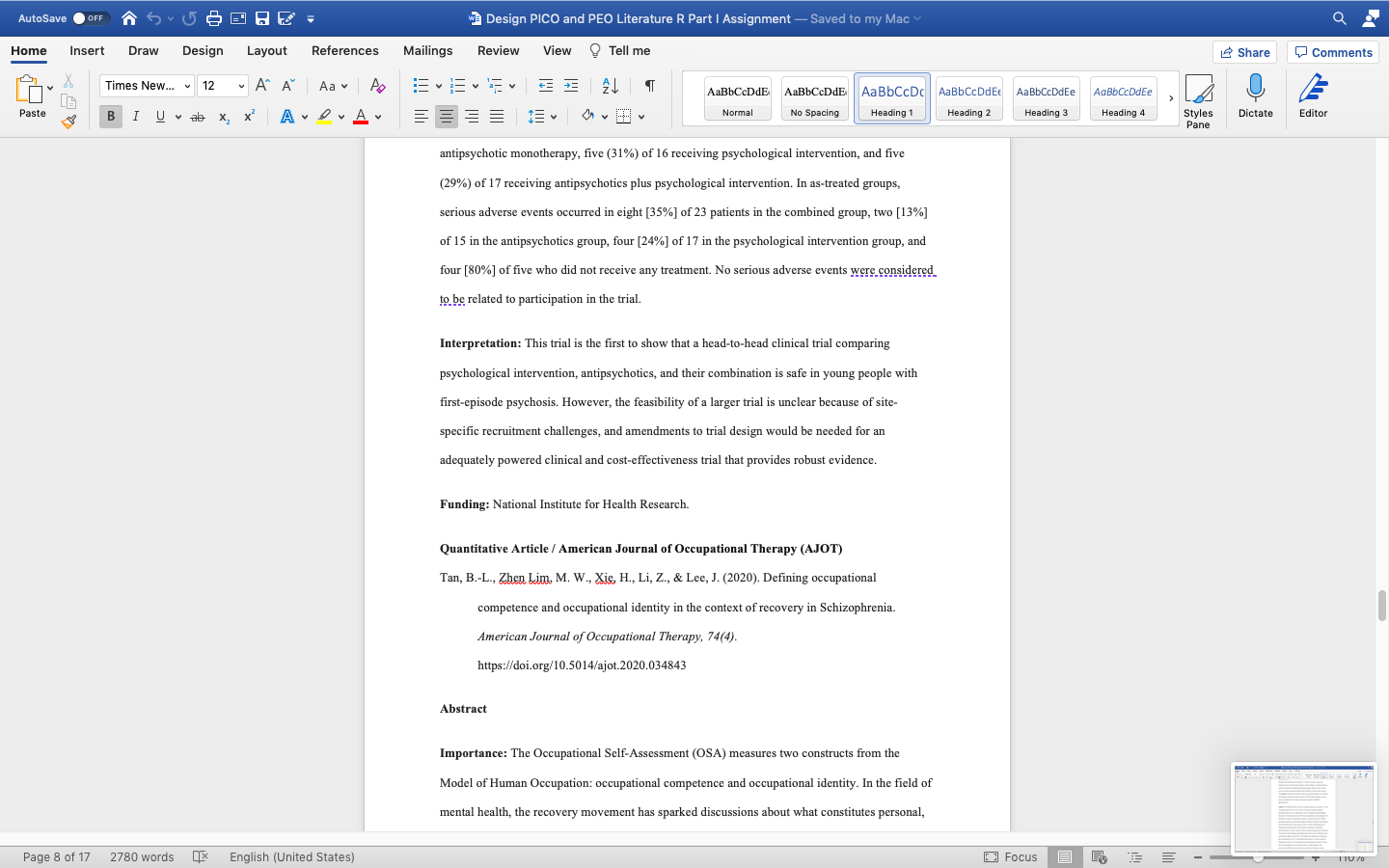Clear all formatting icon
Screen dimensions: 1389x868
378,86
